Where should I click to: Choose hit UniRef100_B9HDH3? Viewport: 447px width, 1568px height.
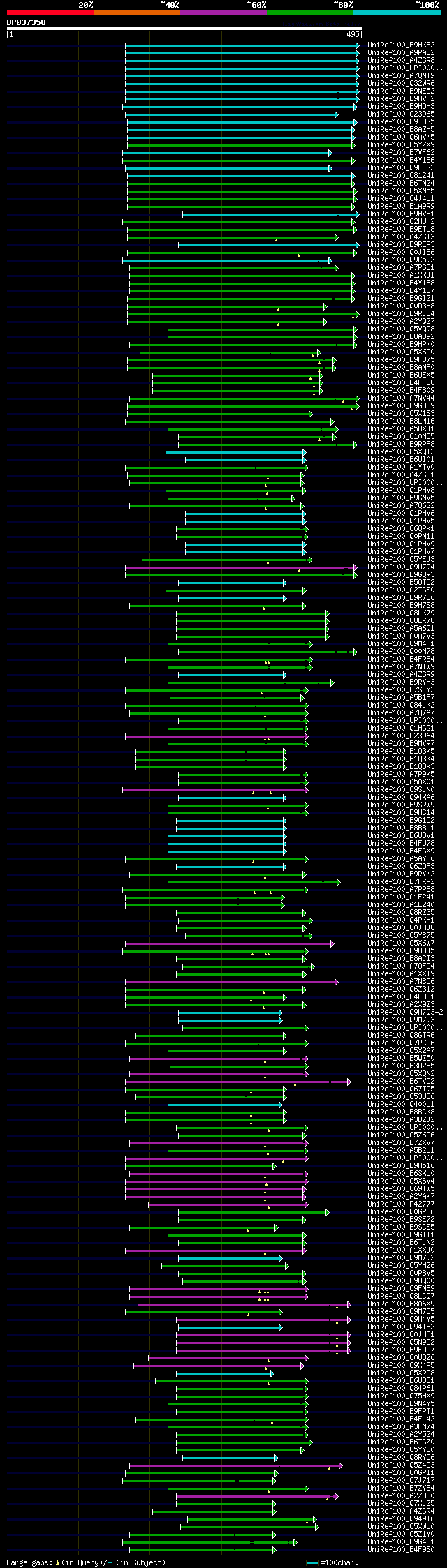click(x=401, y=106)
